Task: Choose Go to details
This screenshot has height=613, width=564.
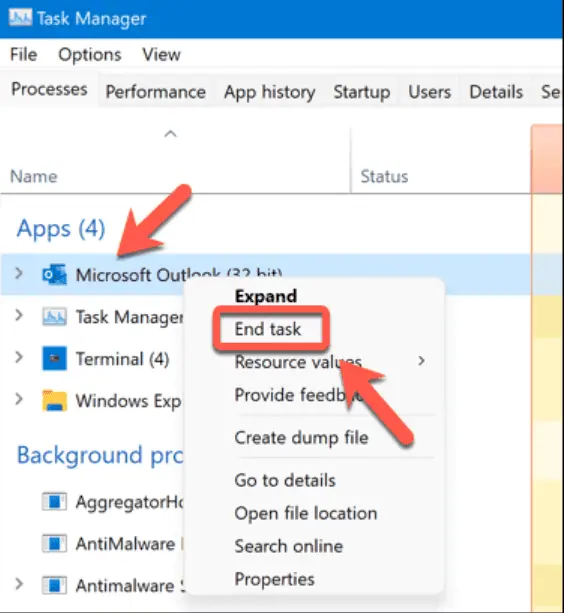Action: pyautogui.click(x=285, y=480)
